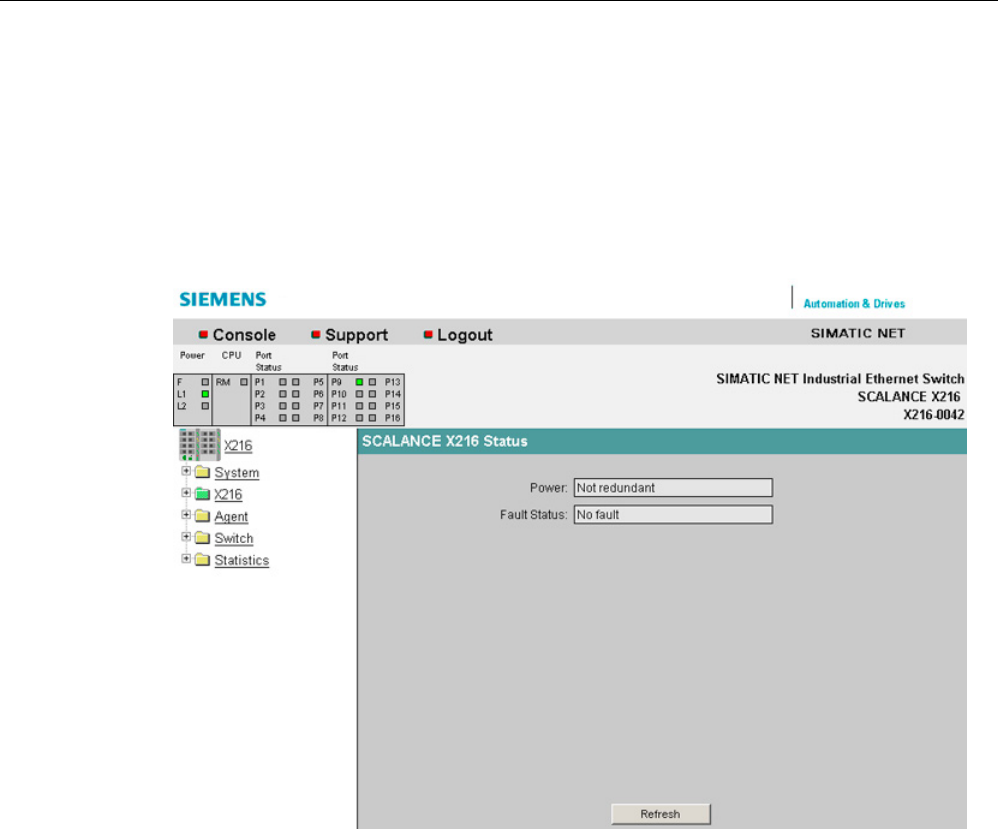Click the X216-0042 device name text

(934, 414)
